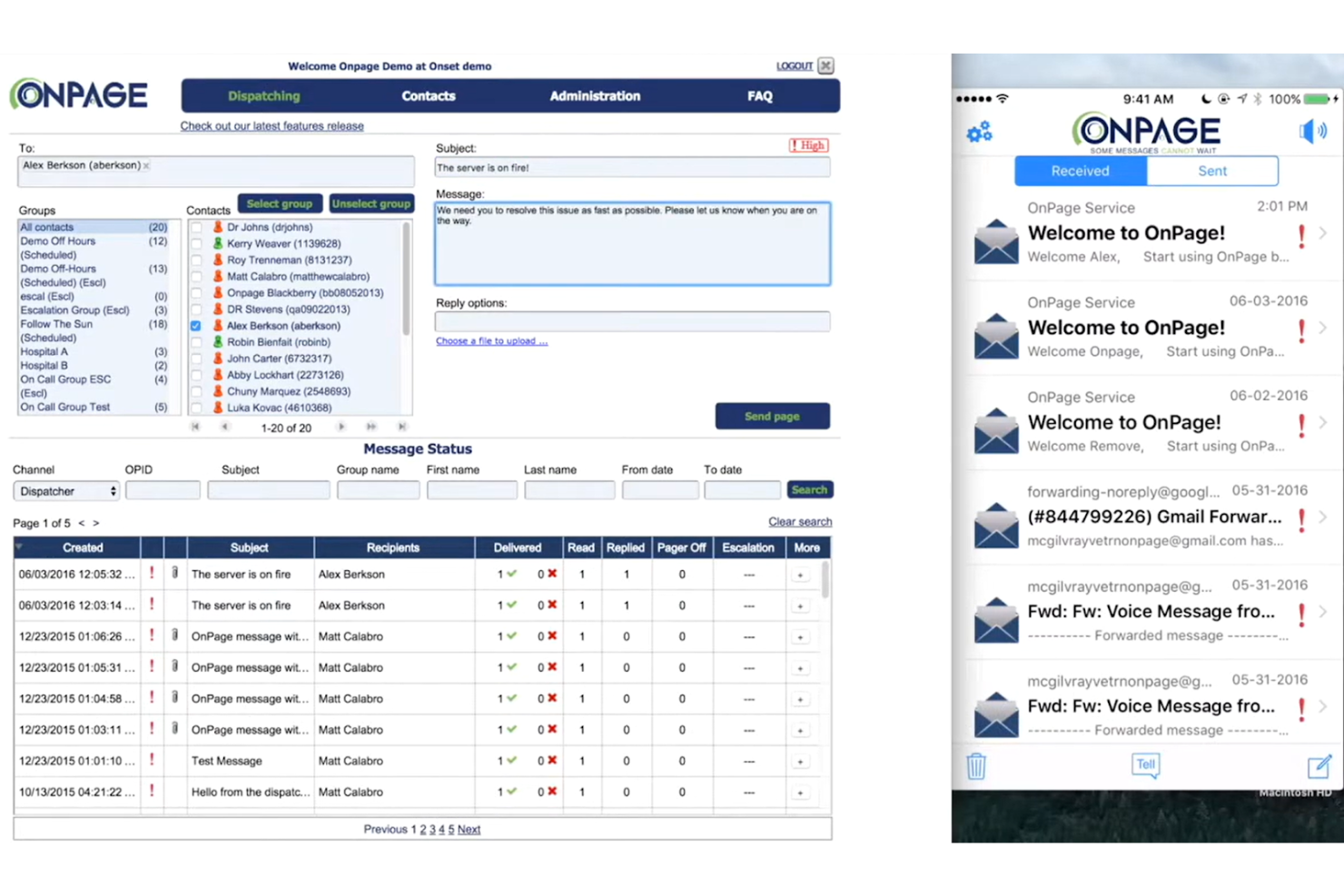The width and height of the screenshot is (1344, 896).
Task: Open the Channel dropdown set to Dispatcher
Action: click(x=64, y=490)
